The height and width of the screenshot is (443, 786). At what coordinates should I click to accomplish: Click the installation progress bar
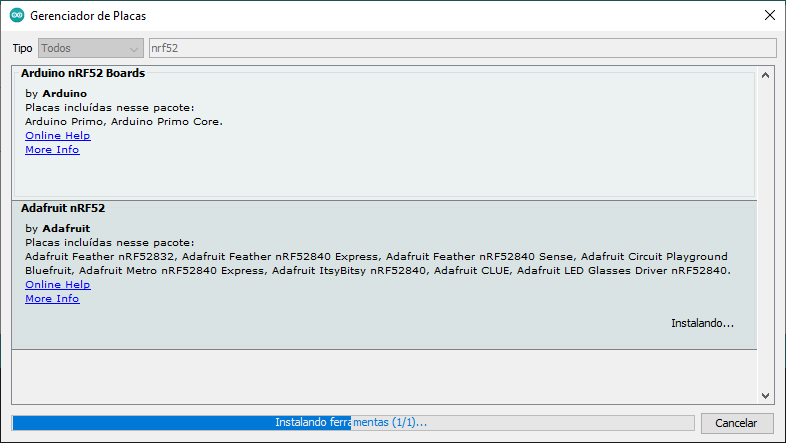coord(353,422)
